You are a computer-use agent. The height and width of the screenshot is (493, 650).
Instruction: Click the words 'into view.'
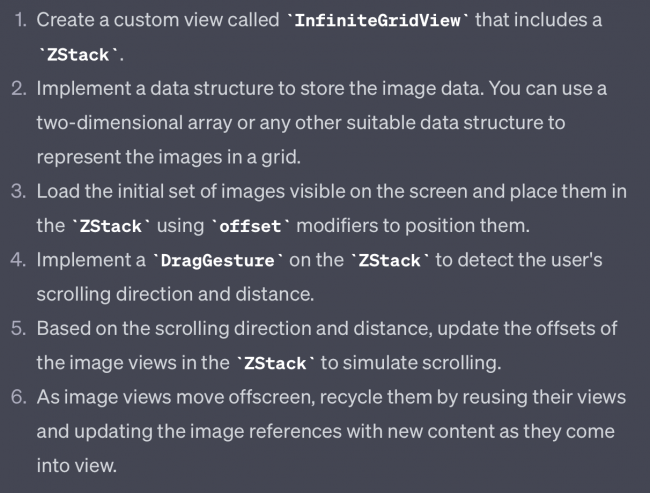coord(77,465)
